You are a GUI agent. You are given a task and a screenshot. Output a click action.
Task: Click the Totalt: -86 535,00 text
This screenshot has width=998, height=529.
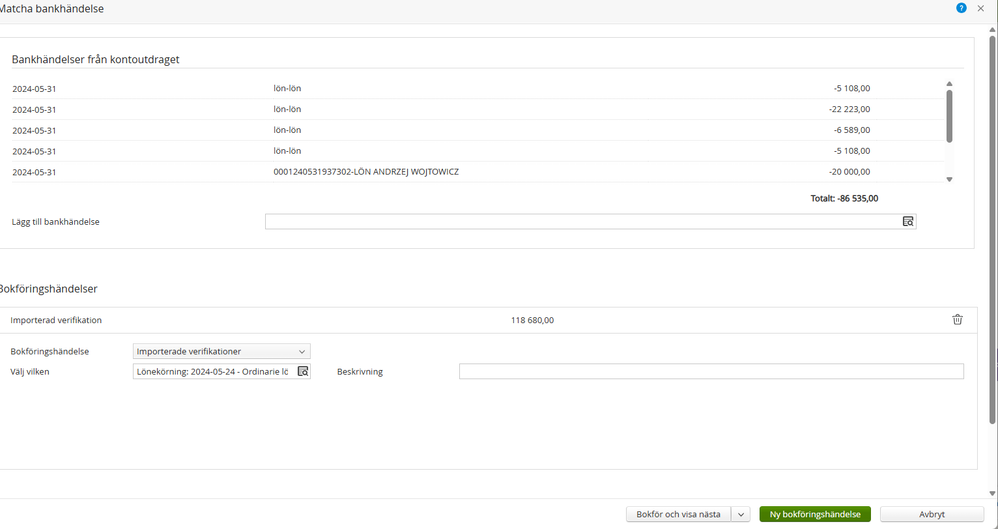[x=844, y=199]
